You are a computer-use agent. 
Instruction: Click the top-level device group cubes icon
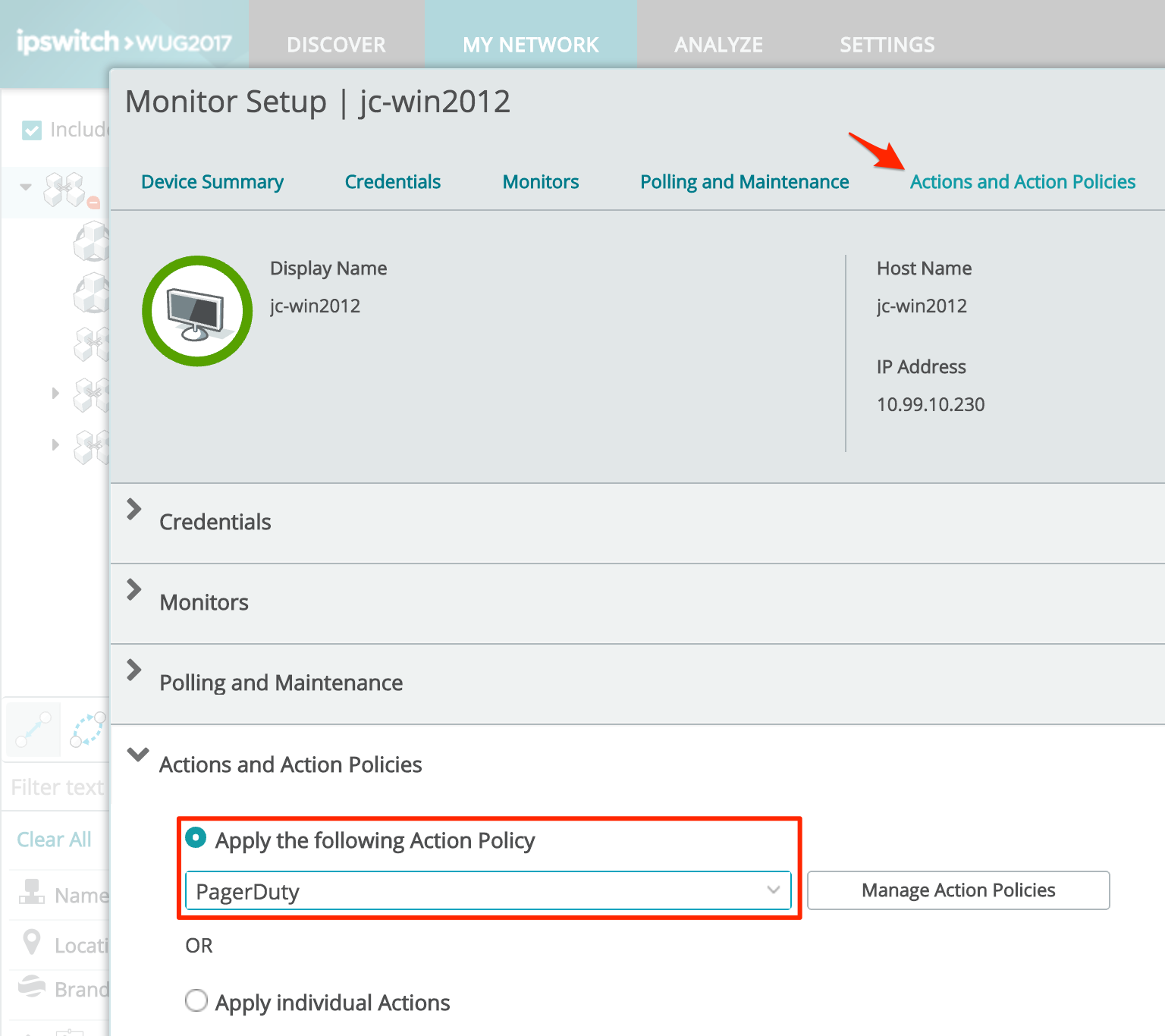[x=64, y=190]
